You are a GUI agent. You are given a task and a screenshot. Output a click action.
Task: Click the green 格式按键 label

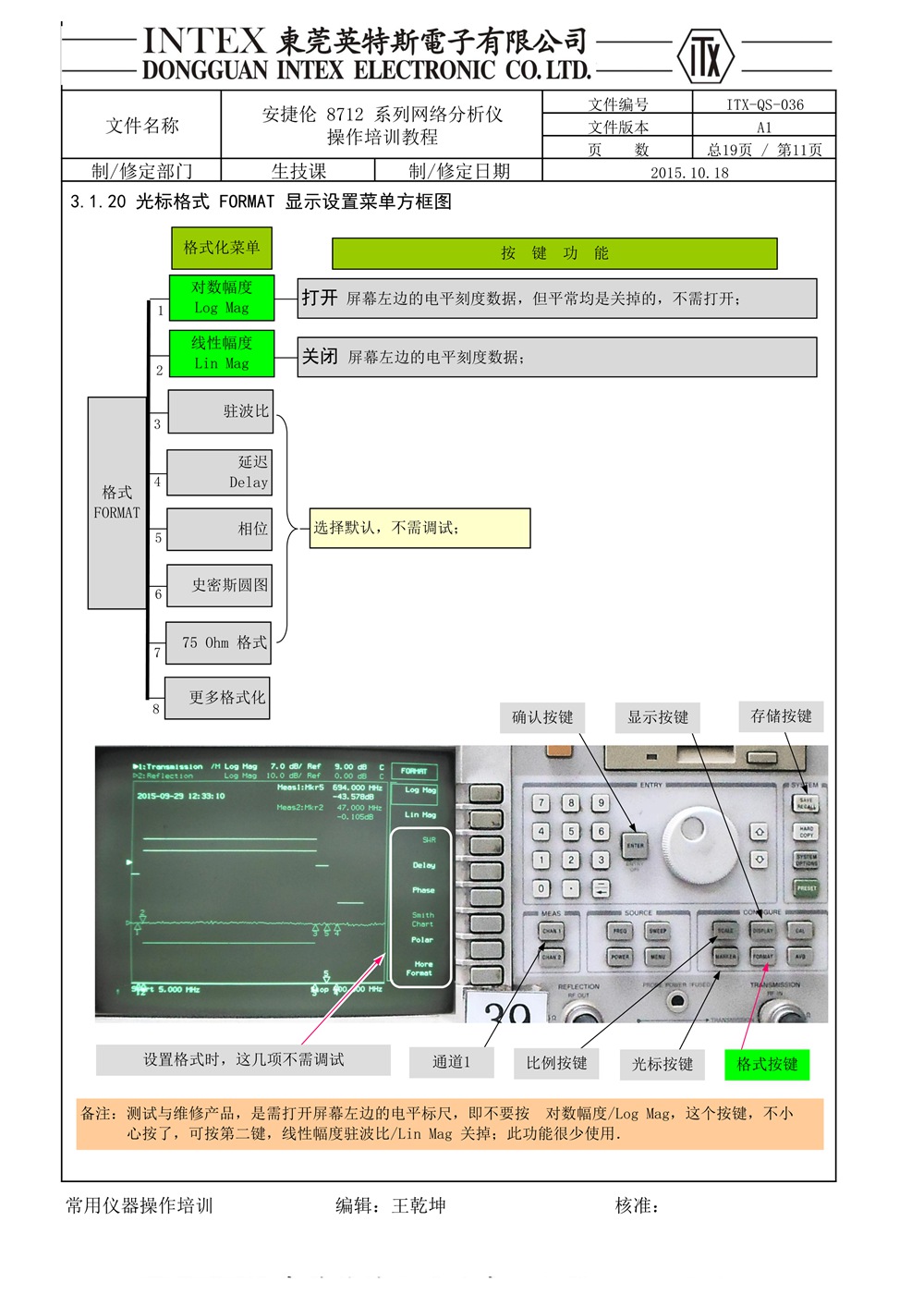(767, 1064)
